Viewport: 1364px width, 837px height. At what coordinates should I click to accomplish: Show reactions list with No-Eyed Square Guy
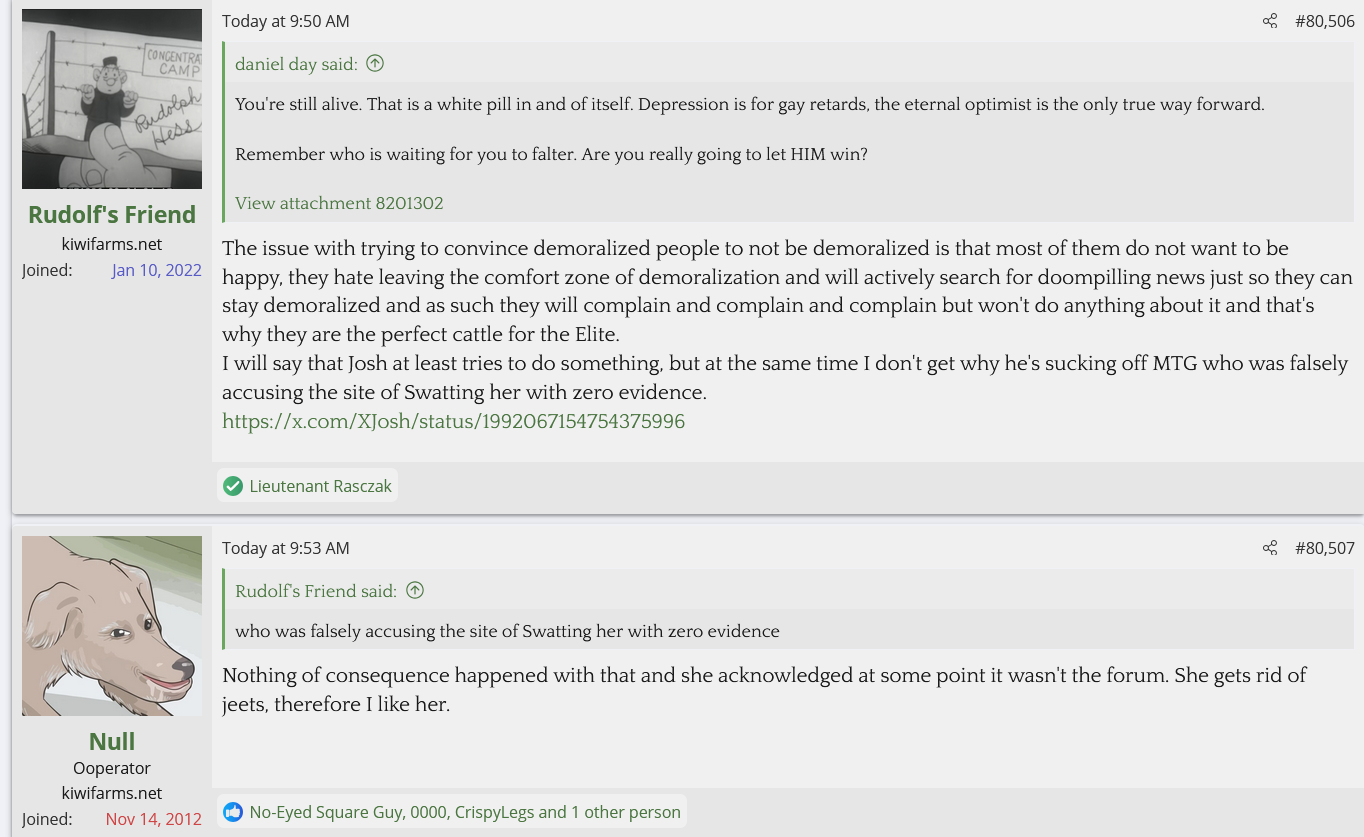(465, 812)
